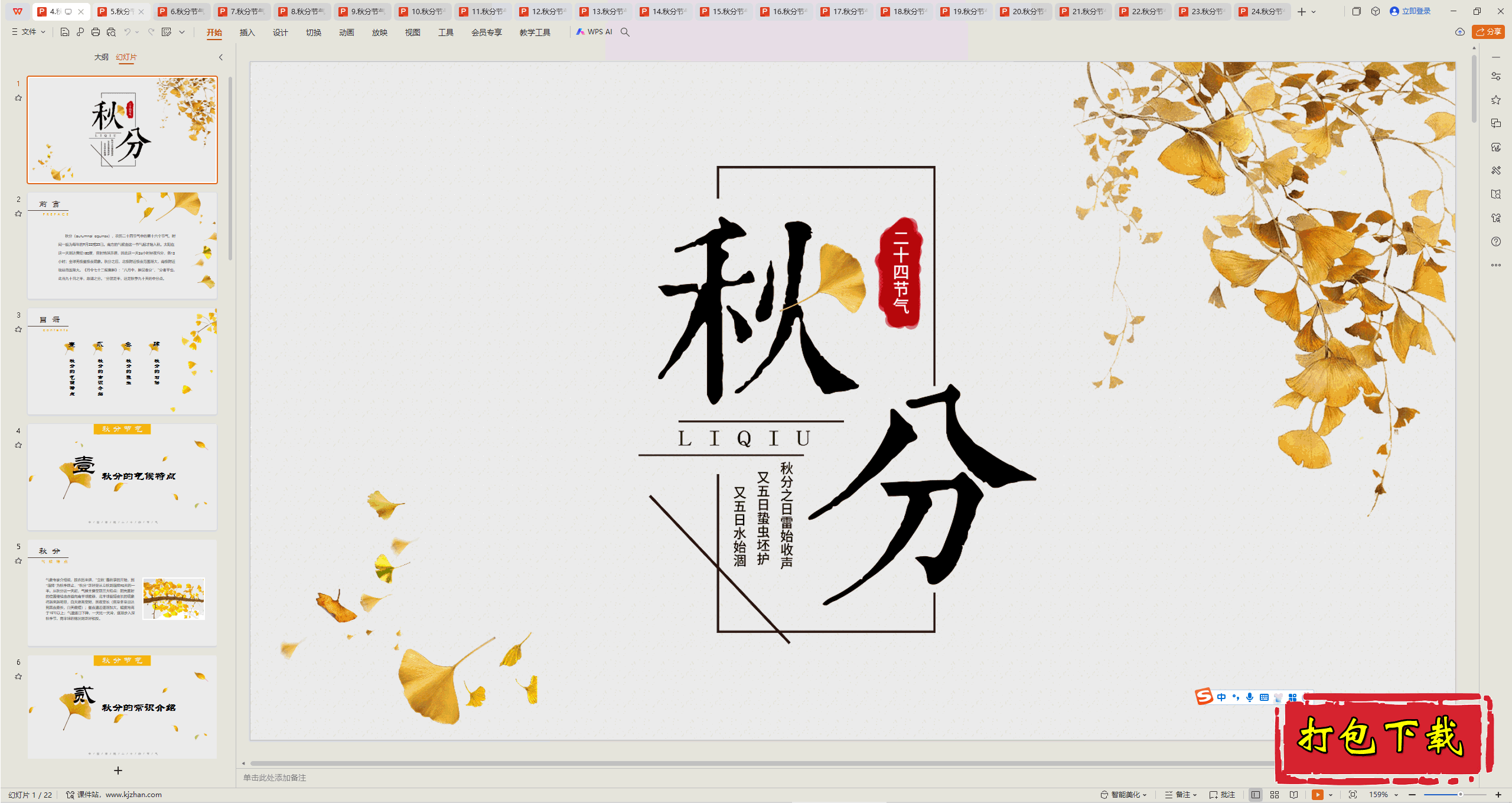Toggle the Sogou soft keyboard icon
The height and width of the screenshot is (803, 1512).
[1264, 697]
